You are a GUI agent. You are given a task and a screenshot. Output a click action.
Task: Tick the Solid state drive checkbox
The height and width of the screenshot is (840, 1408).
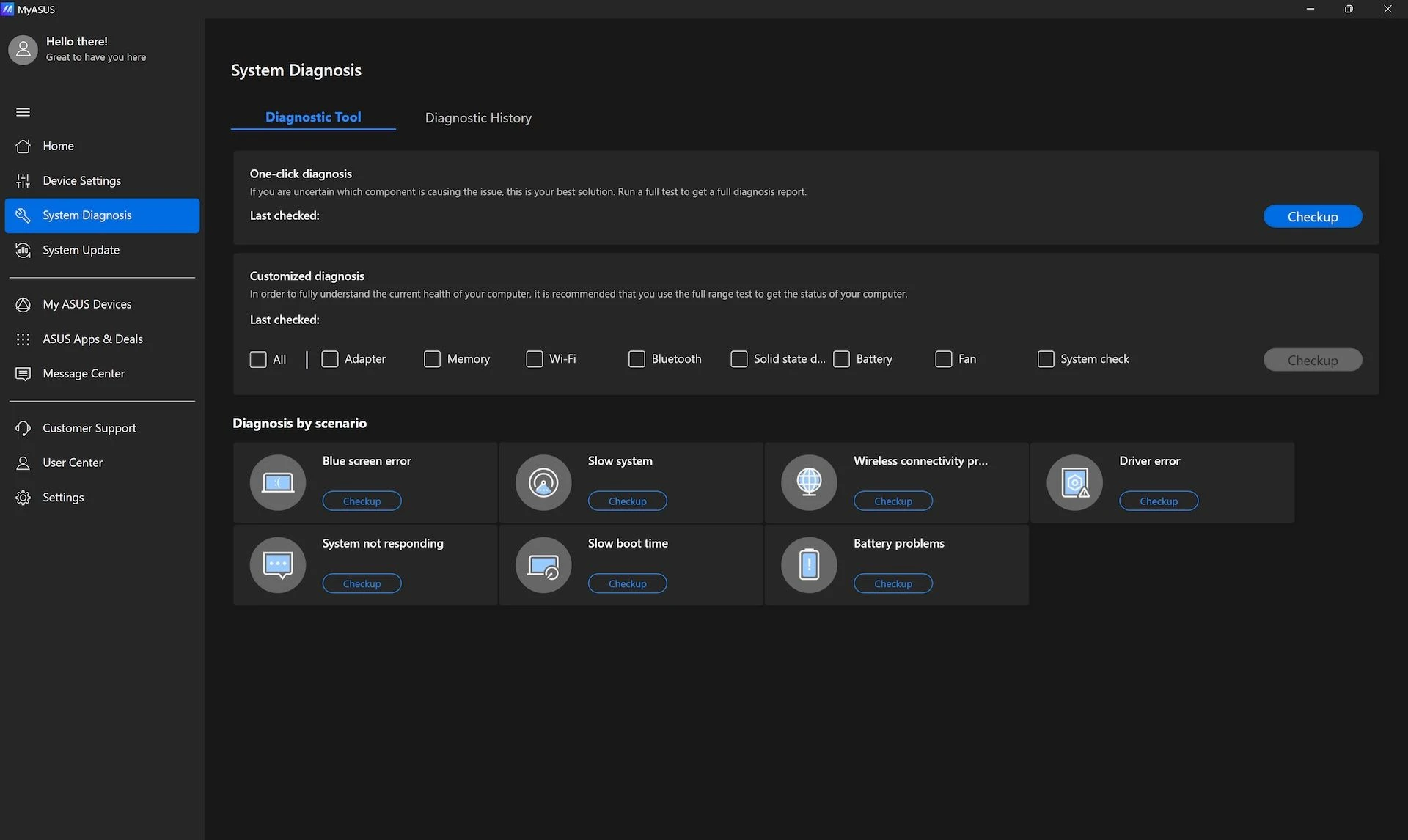pos(739,359)
